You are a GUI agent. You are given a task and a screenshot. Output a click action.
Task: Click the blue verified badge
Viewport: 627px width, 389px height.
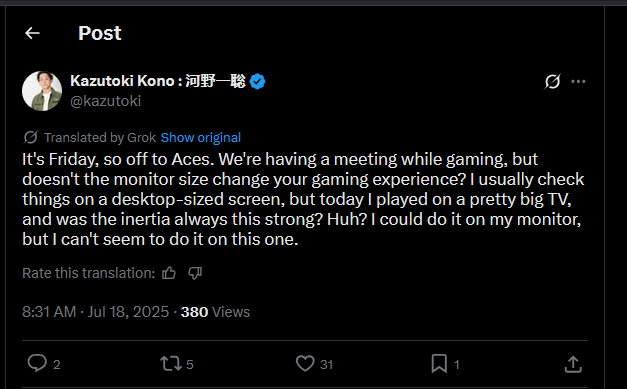[257, 82]
